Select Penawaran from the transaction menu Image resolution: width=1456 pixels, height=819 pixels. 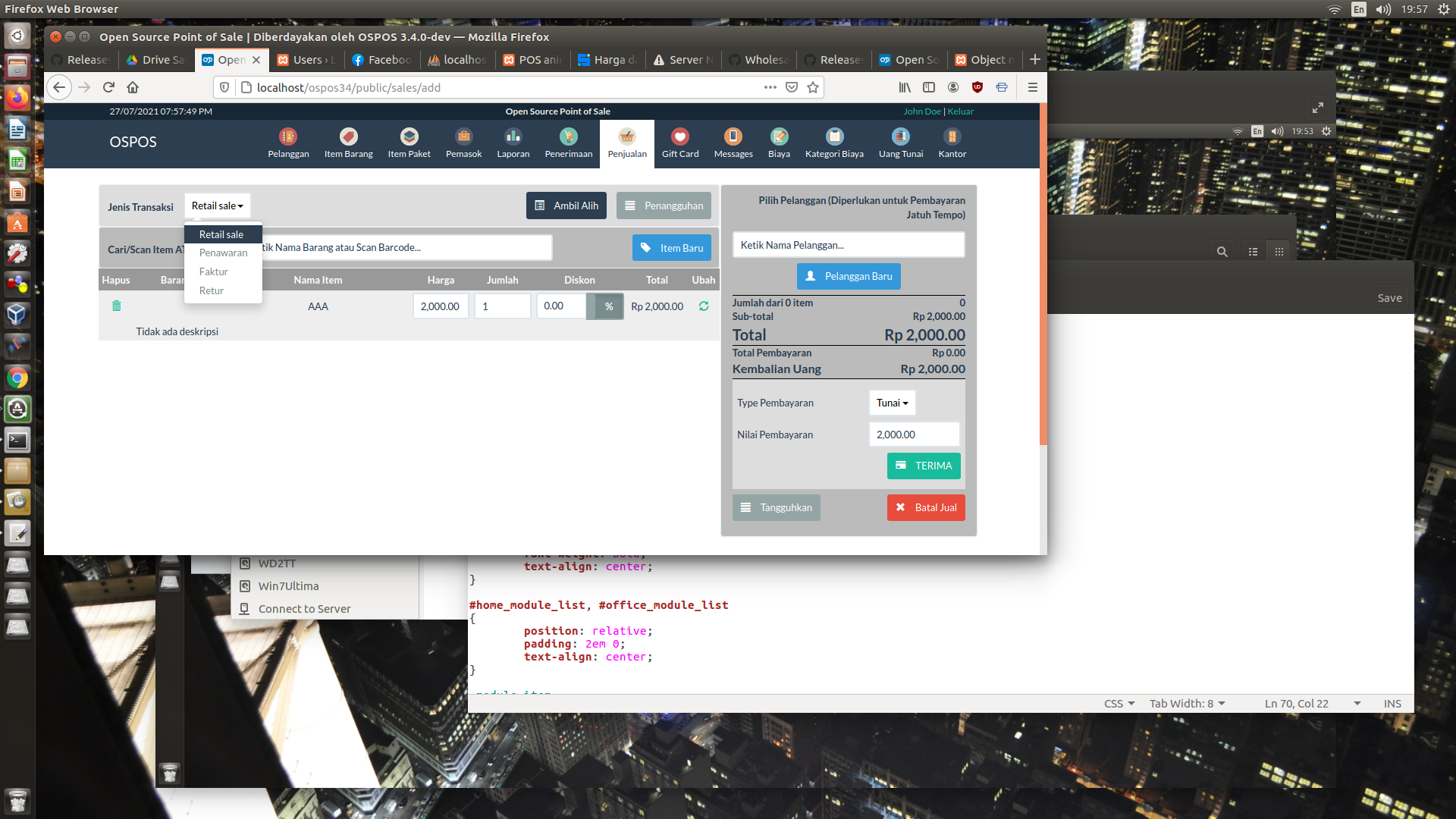click(x=223, y=253)
